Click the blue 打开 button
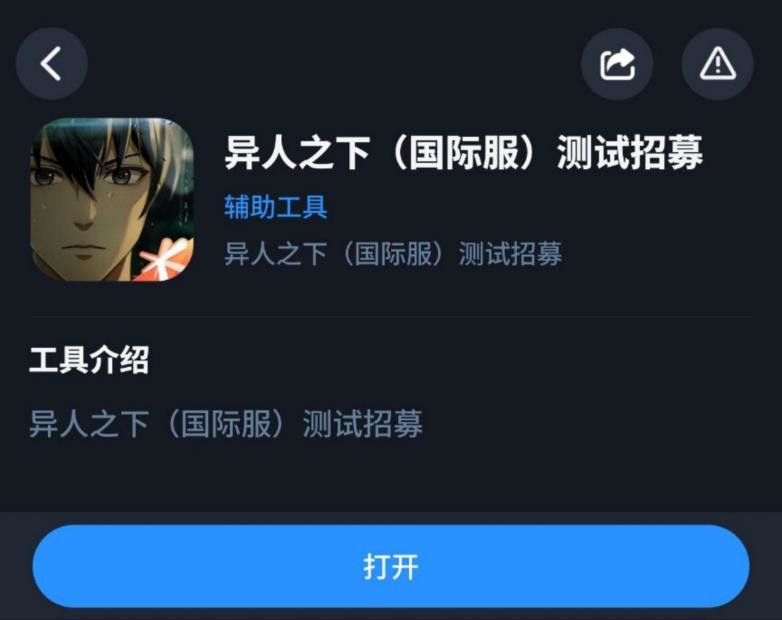 coord(391,566)
